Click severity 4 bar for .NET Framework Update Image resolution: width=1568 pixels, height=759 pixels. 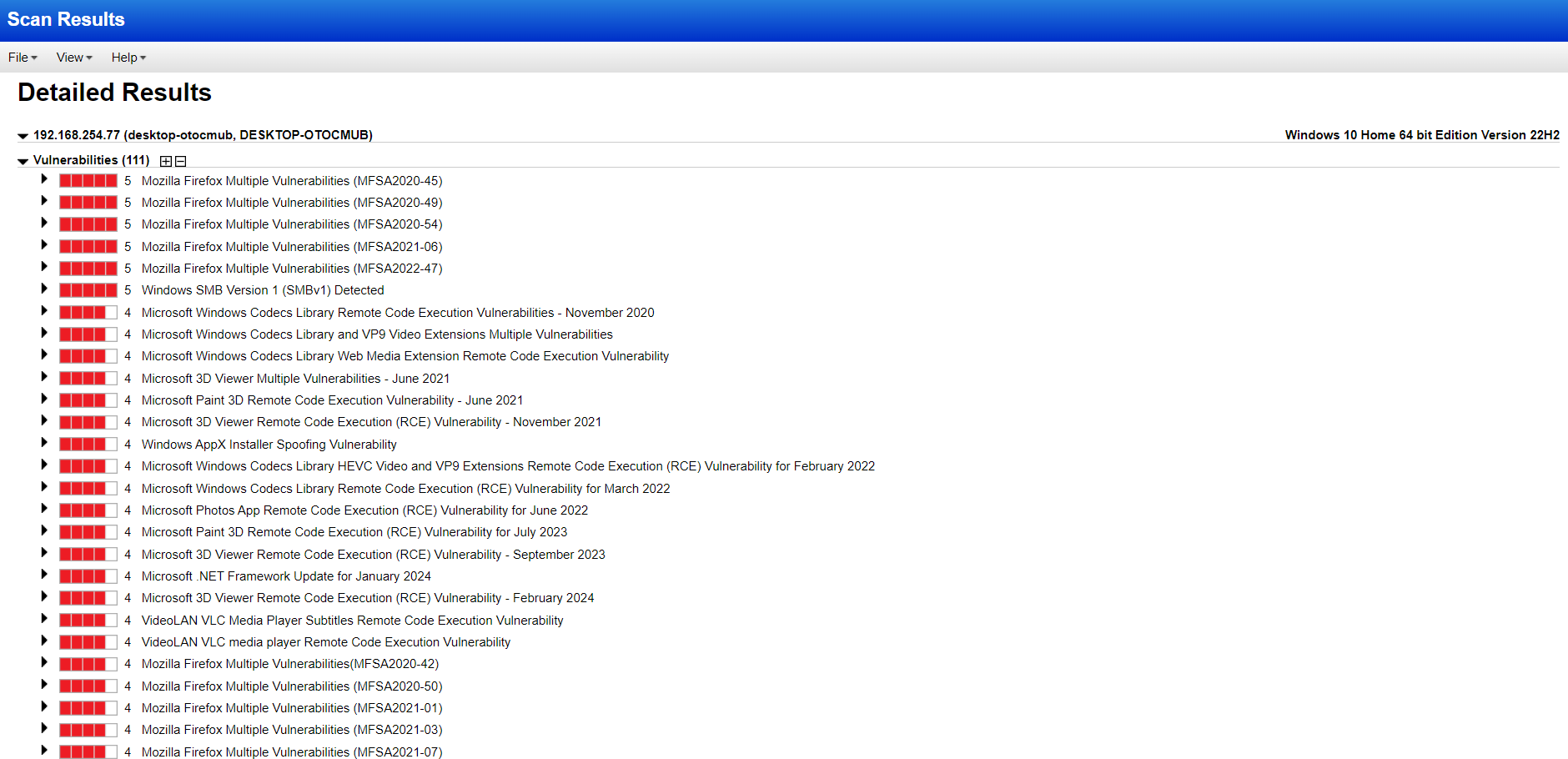point(88,576)
